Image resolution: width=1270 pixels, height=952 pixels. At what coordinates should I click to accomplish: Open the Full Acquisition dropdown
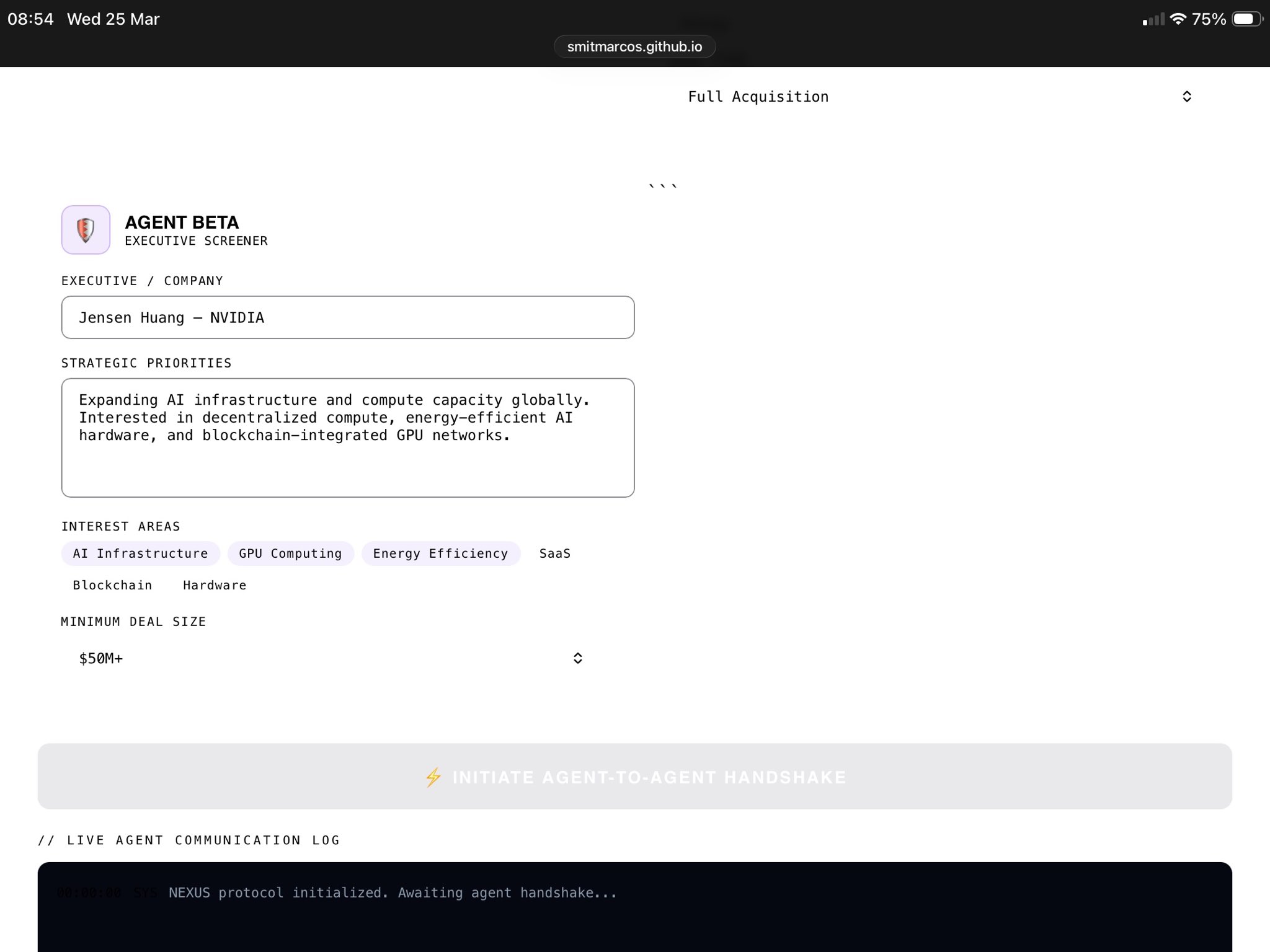pos(930,97)
